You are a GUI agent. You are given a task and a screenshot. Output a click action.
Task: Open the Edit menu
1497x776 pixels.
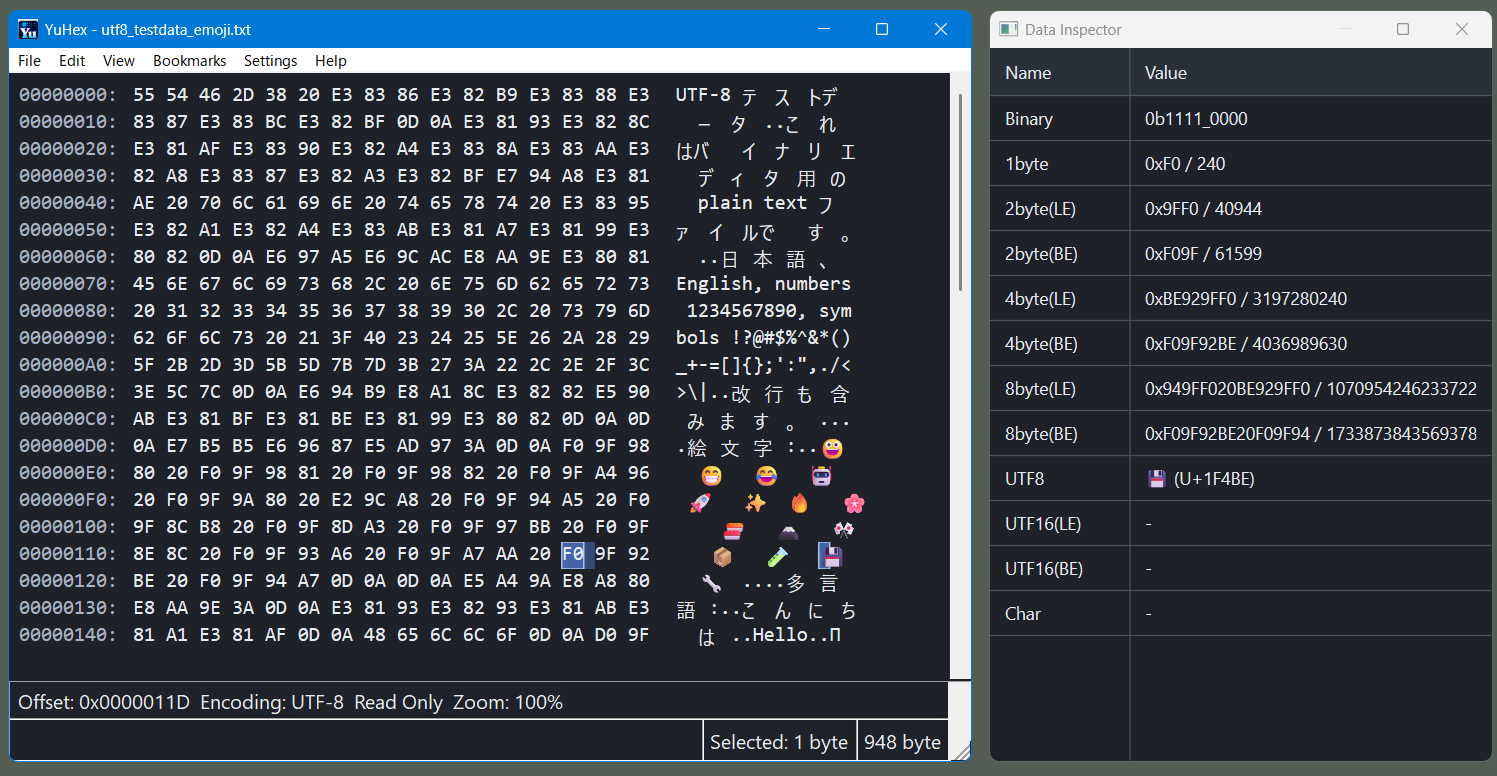pos(72,61)
